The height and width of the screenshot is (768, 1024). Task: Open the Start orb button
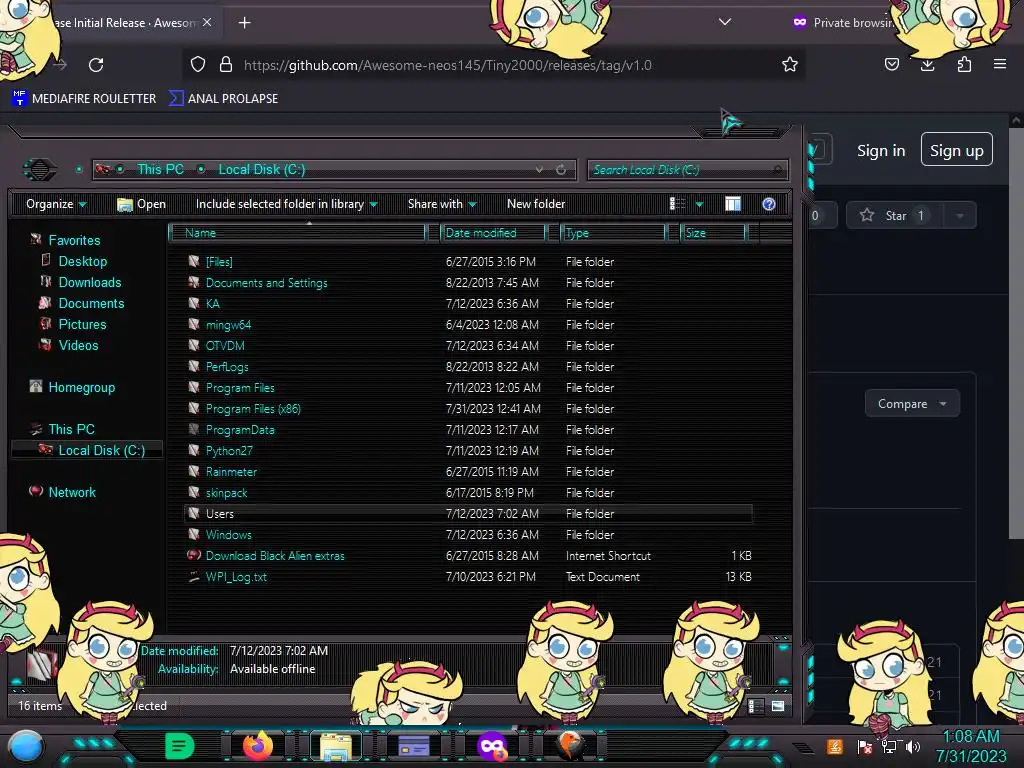[x=26, y=747]
